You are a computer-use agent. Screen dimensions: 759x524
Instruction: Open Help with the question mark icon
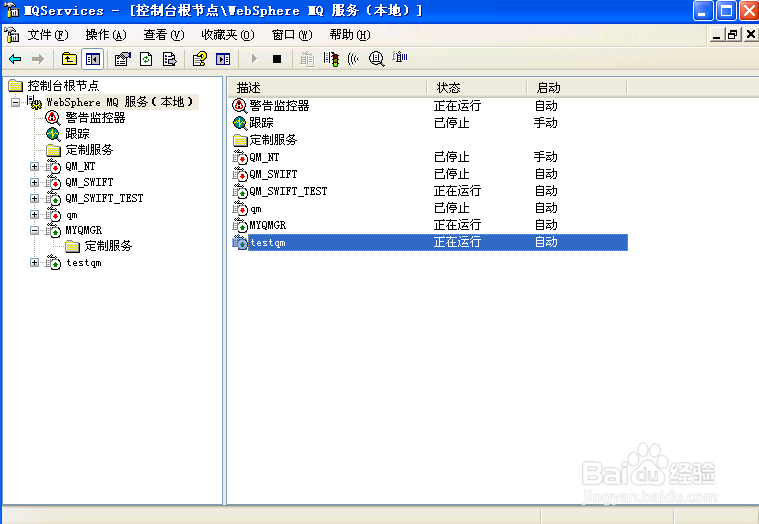199,59
